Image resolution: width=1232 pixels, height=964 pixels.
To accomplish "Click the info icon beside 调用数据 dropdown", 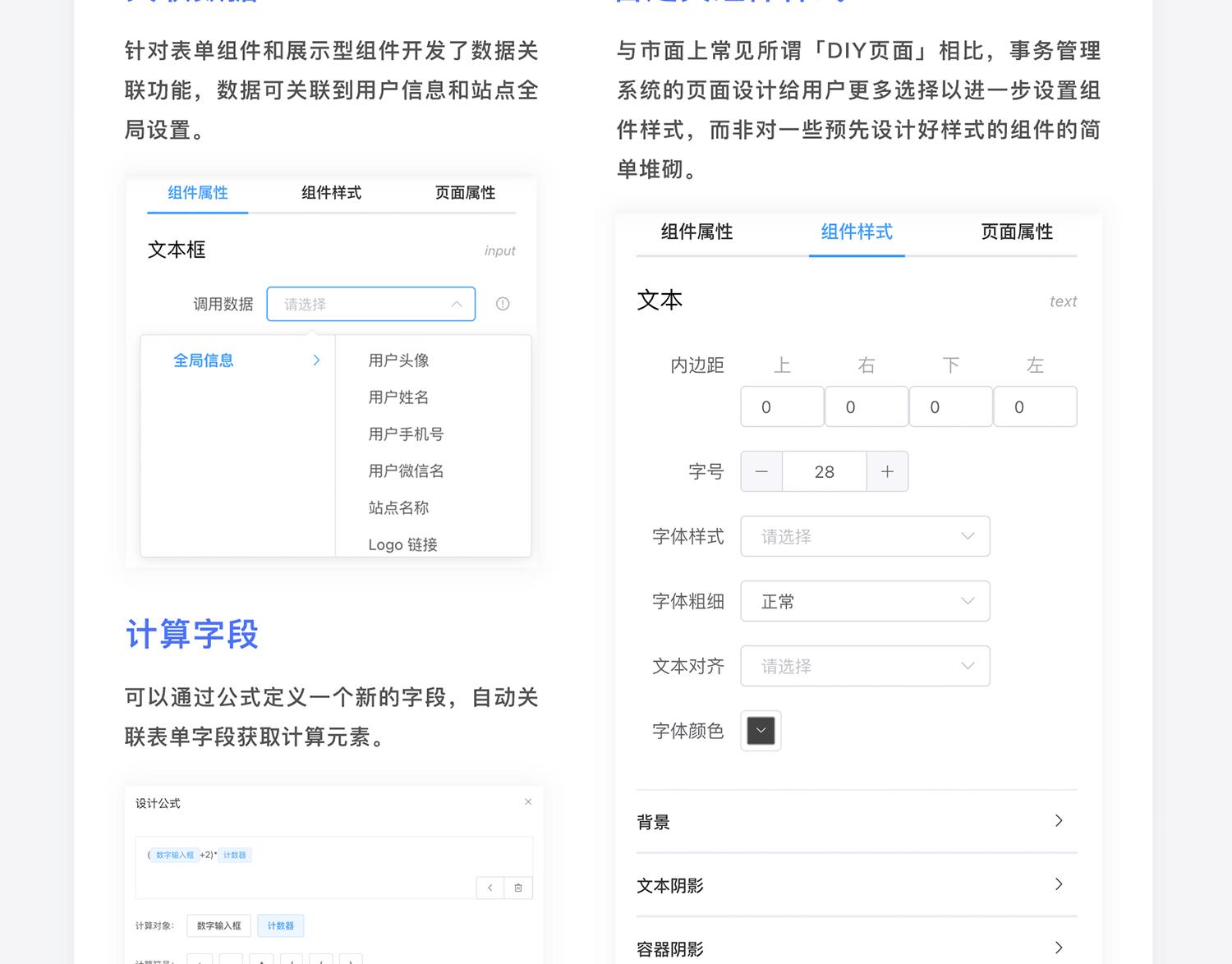I will pos(503,304).
